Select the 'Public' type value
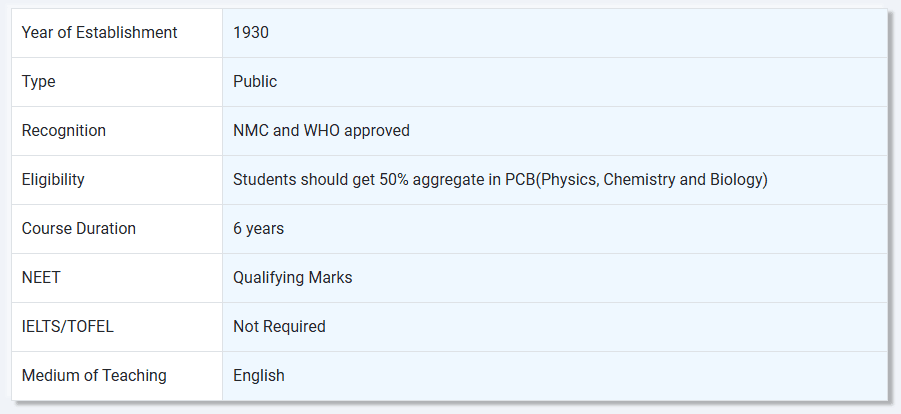The height and width of the screenshot is (414, 901). [255, 82]
